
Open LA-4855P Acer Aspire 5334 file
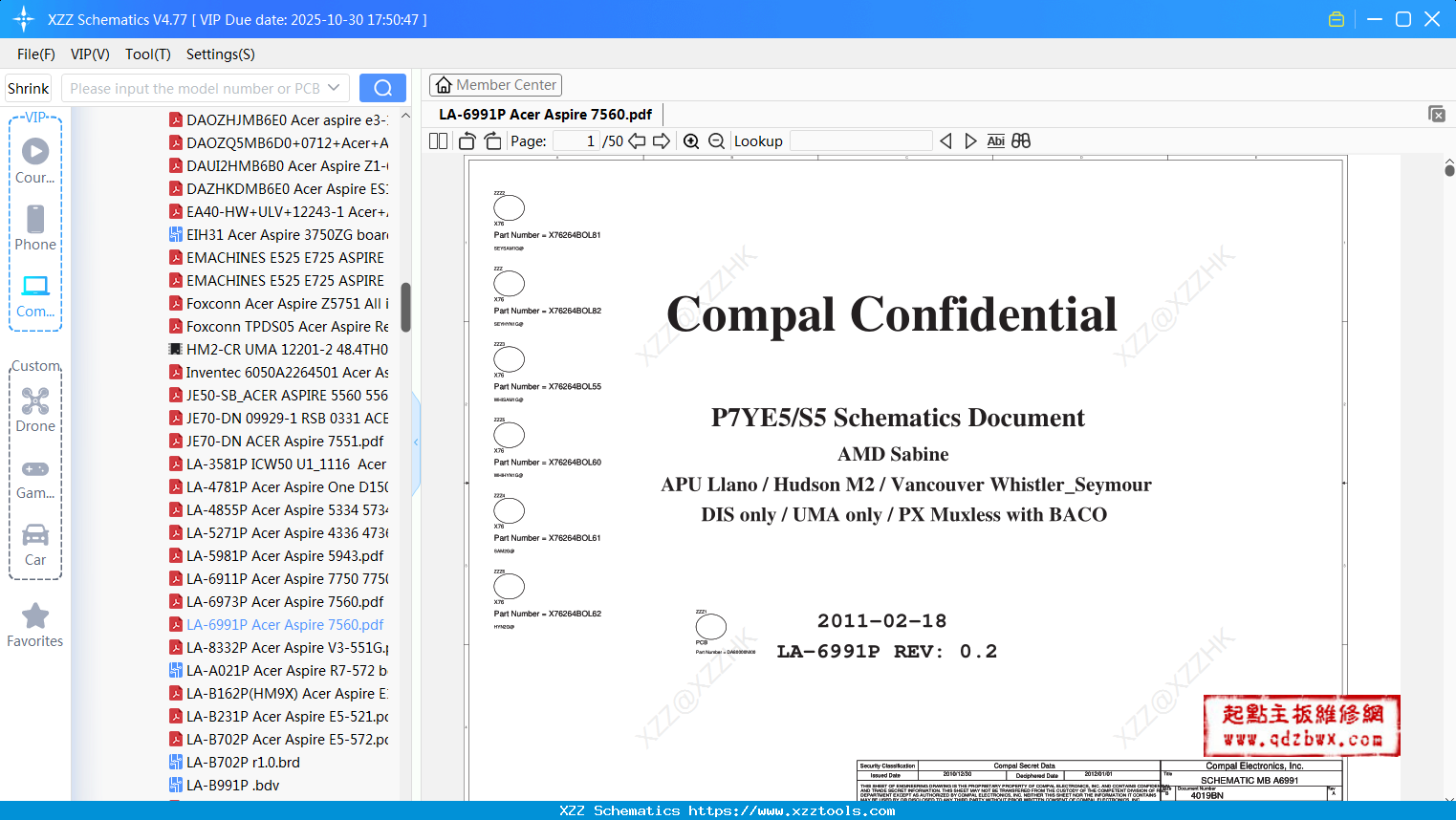pos(279,510)
